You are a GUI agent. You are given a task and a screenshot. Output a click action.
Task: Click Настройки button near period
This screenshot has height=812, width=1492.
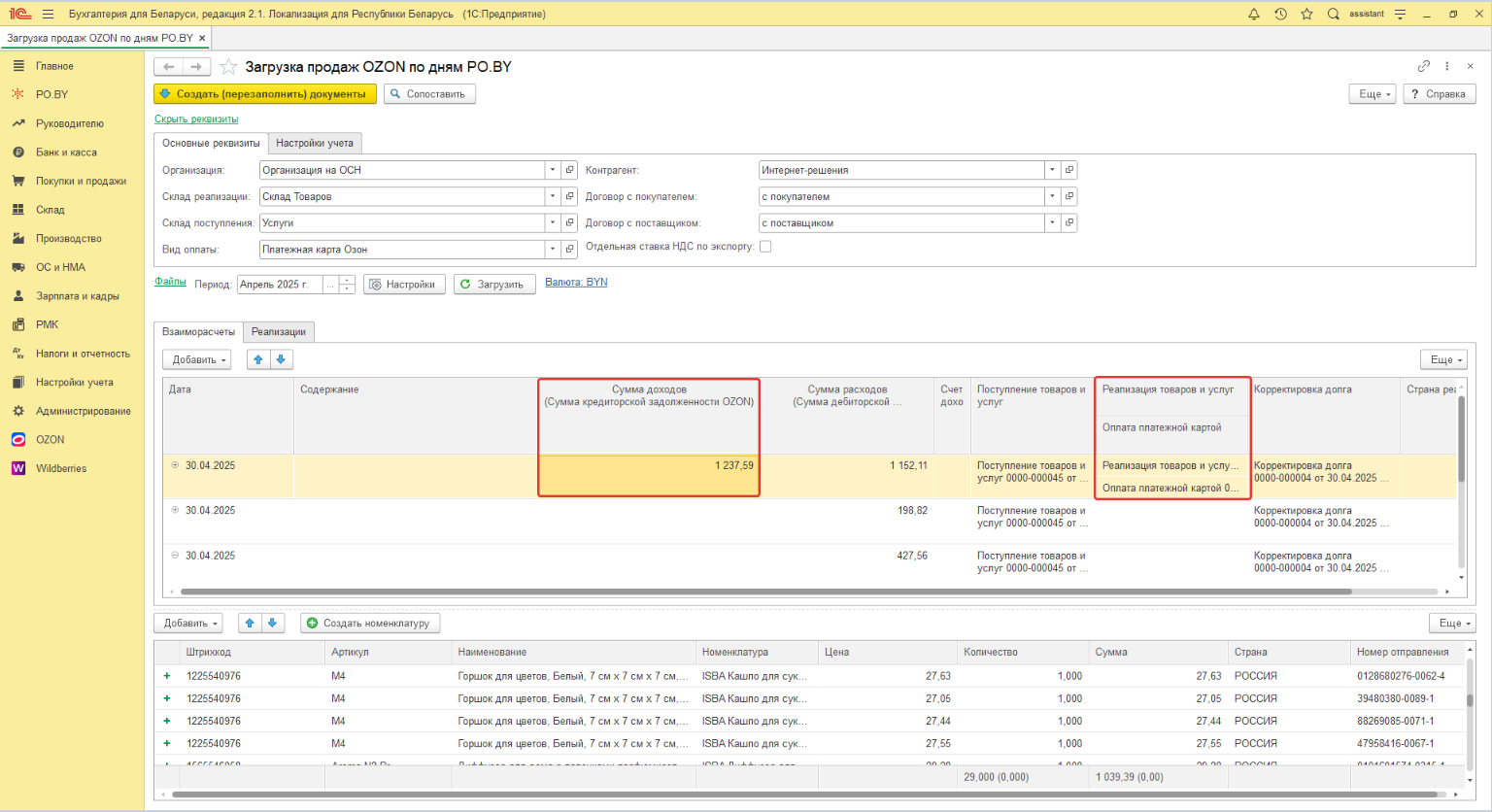point(404,285)
